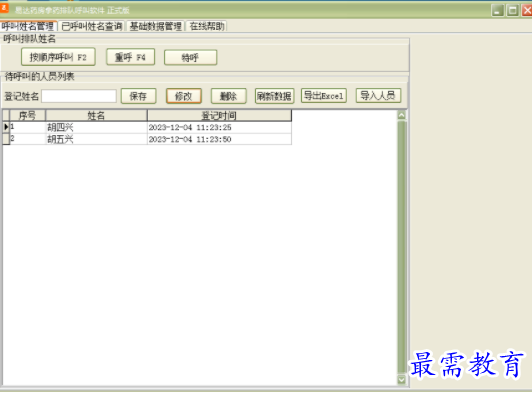Click the 删除 button
The width and height of the screenshot is (532, 396).
coord(228,96)
